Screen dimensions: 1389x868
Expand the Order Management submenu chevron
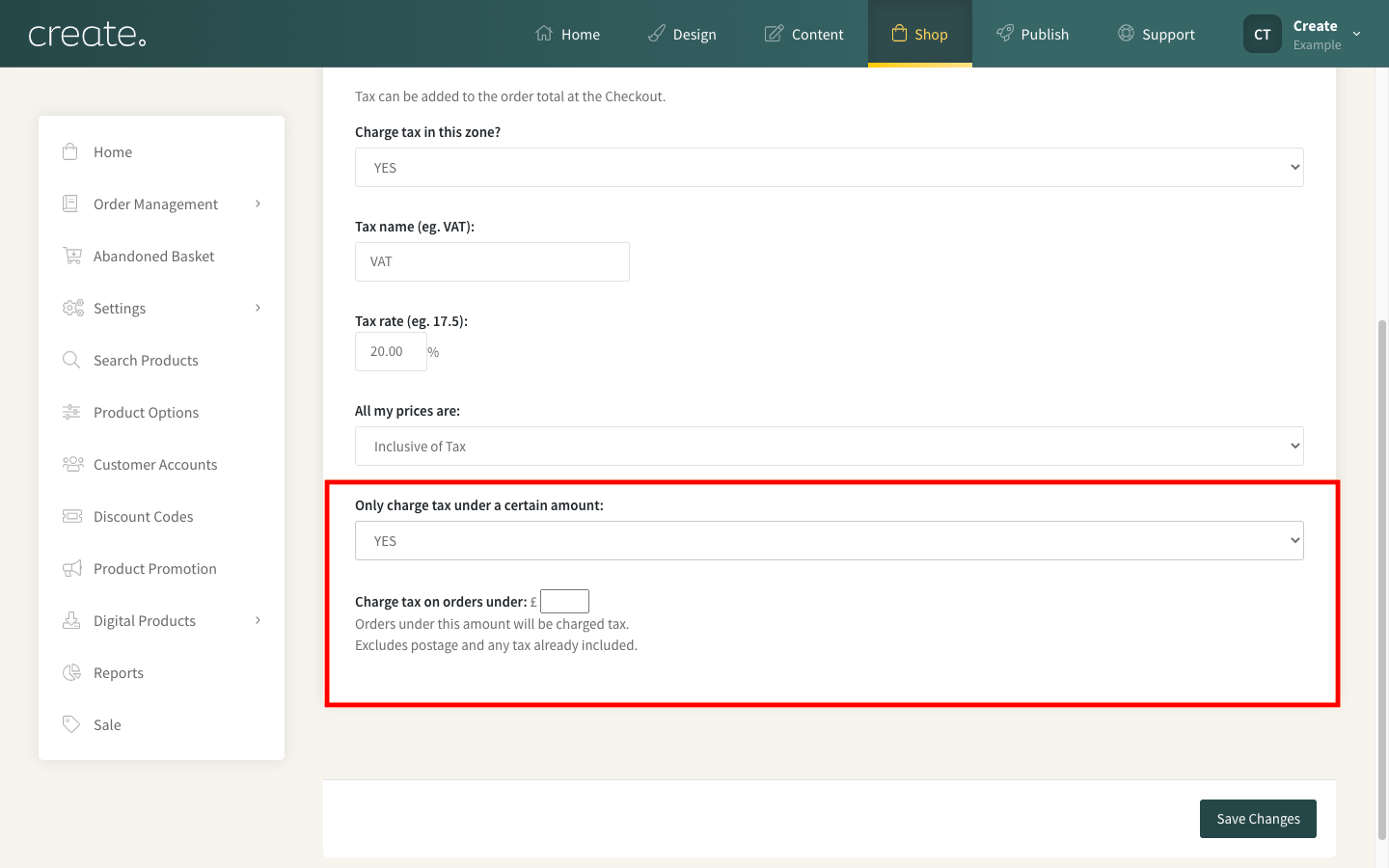coord(258,203)
